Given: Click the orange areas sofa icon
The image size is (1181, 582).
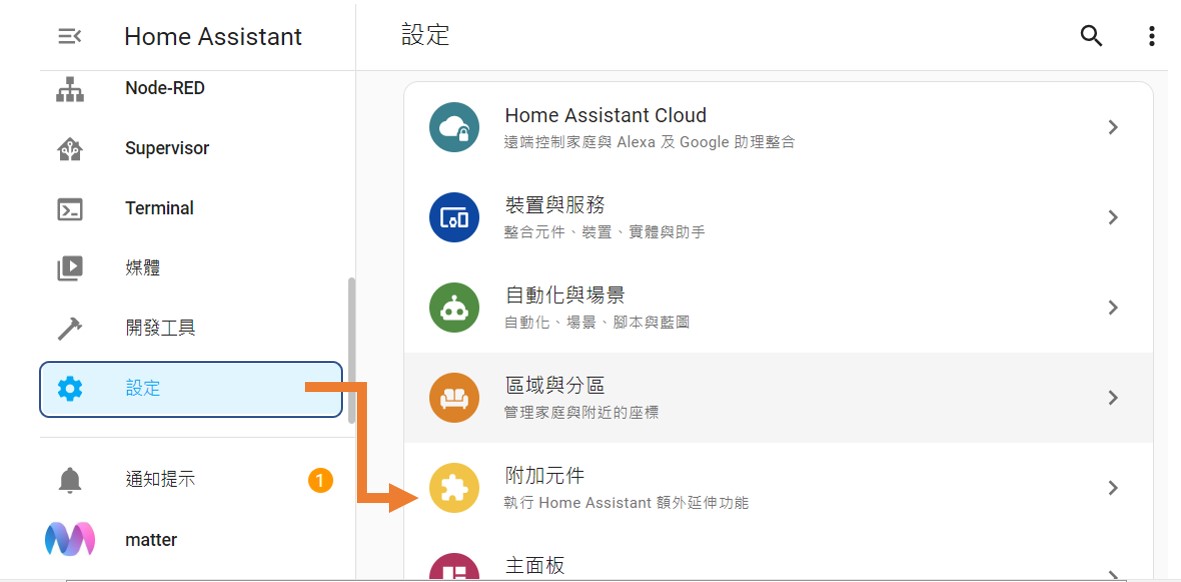Looking at the screenshot, I should tap(454, 398).
